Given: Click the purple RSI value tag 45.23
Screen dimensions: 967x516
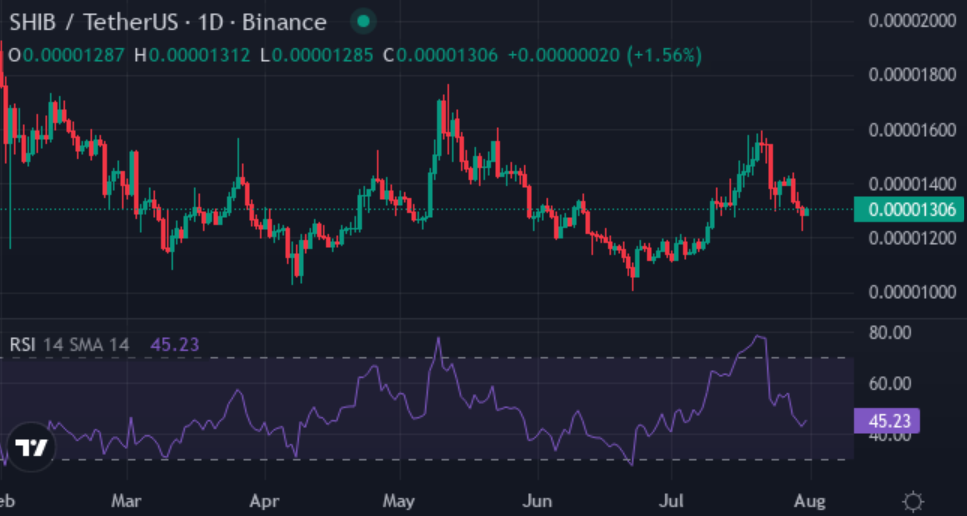Looking at the screenshot, I should click(x=886, y=421).
